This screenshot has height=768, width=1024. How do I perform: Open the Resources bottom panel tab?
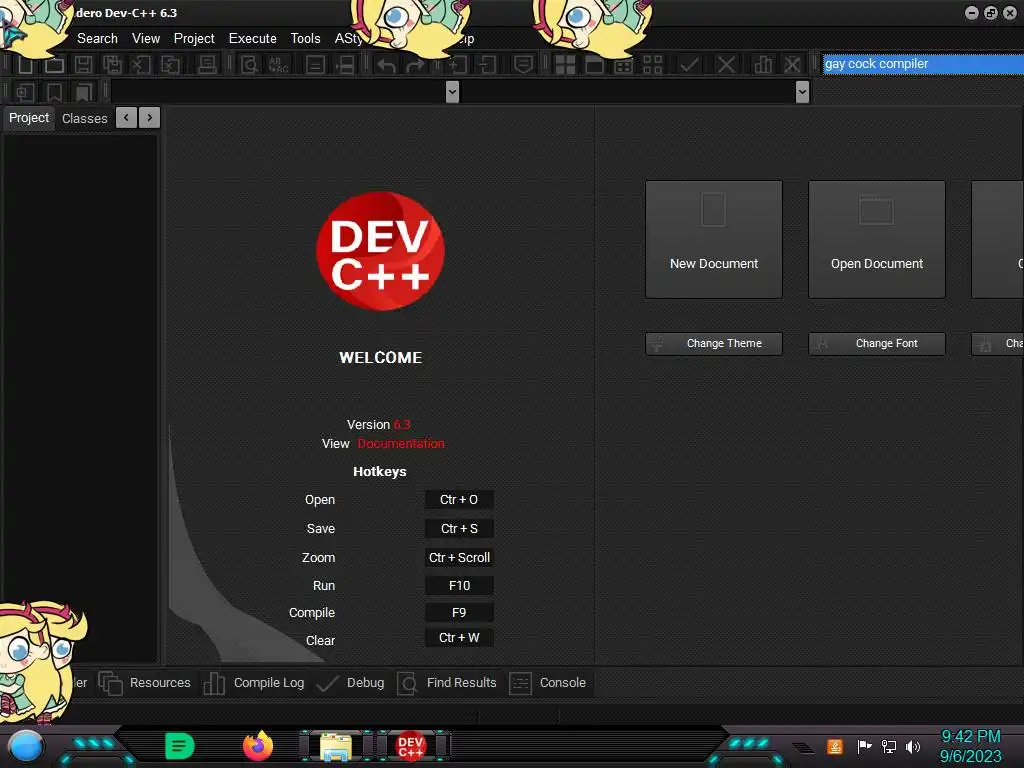[145, 683]
